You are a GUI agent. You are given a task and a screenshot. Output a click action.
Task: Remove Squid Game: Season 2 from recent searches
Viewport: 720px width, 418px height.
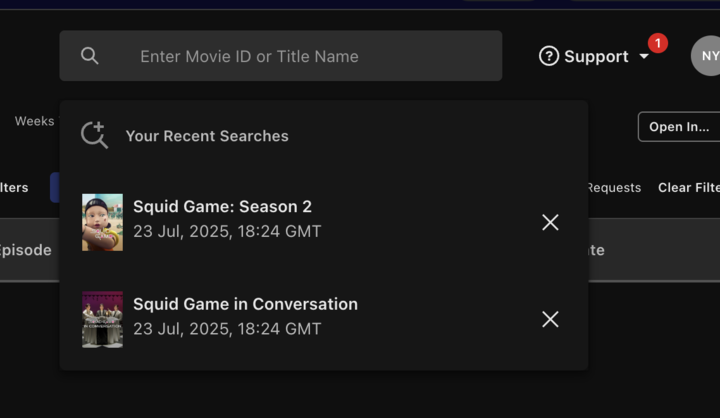click(x=550, y=222)
